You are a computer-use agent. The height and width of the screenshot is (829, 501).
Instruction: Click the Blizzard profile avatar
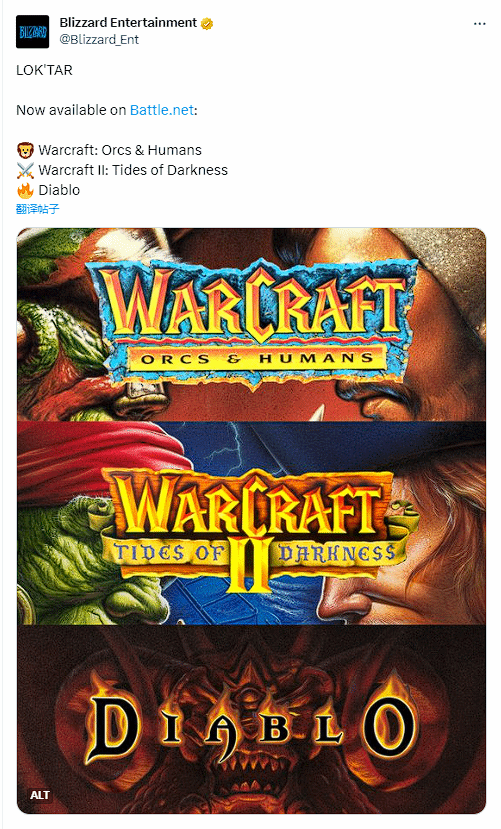(x=32, y=32)
